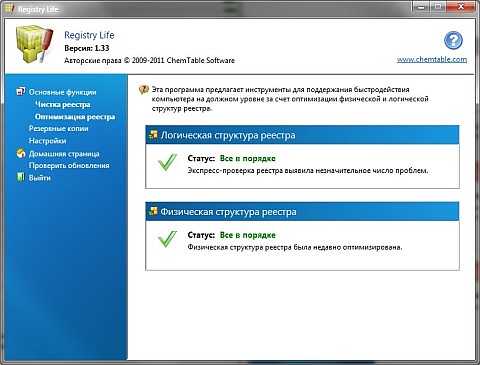The height and width of the screenshot is (365, 480).
Task: Open the www.chemtable.com link
Action: [432, 59]
